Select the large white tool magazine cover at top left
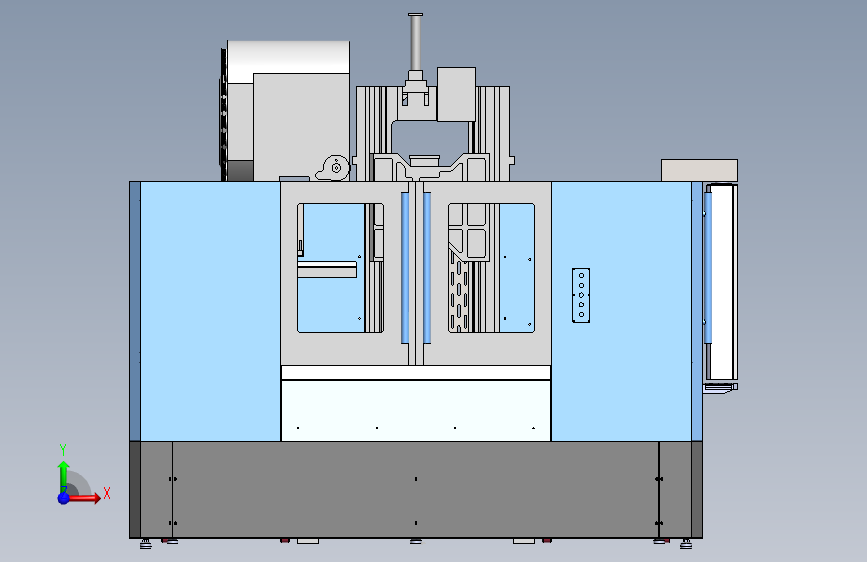 tap(288, 61)
